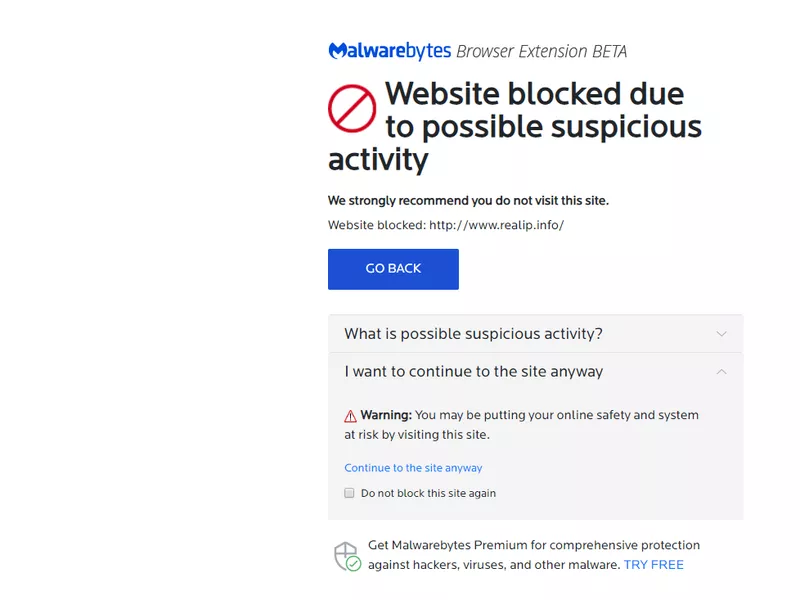This screenshot has height=600, width=800.
Task: Open the "Continue to the site anyway" link
Action: [413, 467]
